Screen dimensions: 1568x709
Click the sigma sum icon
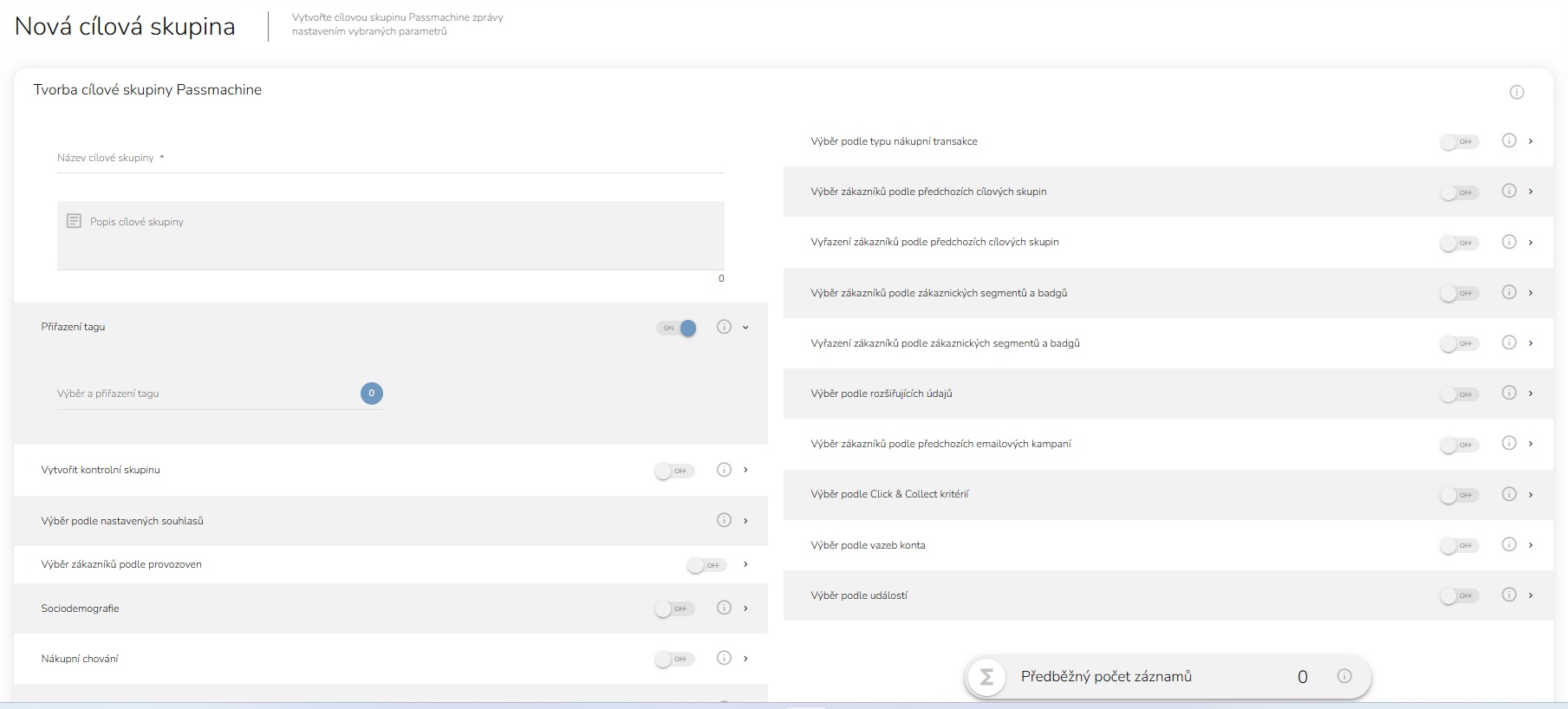tap(986, 677)
